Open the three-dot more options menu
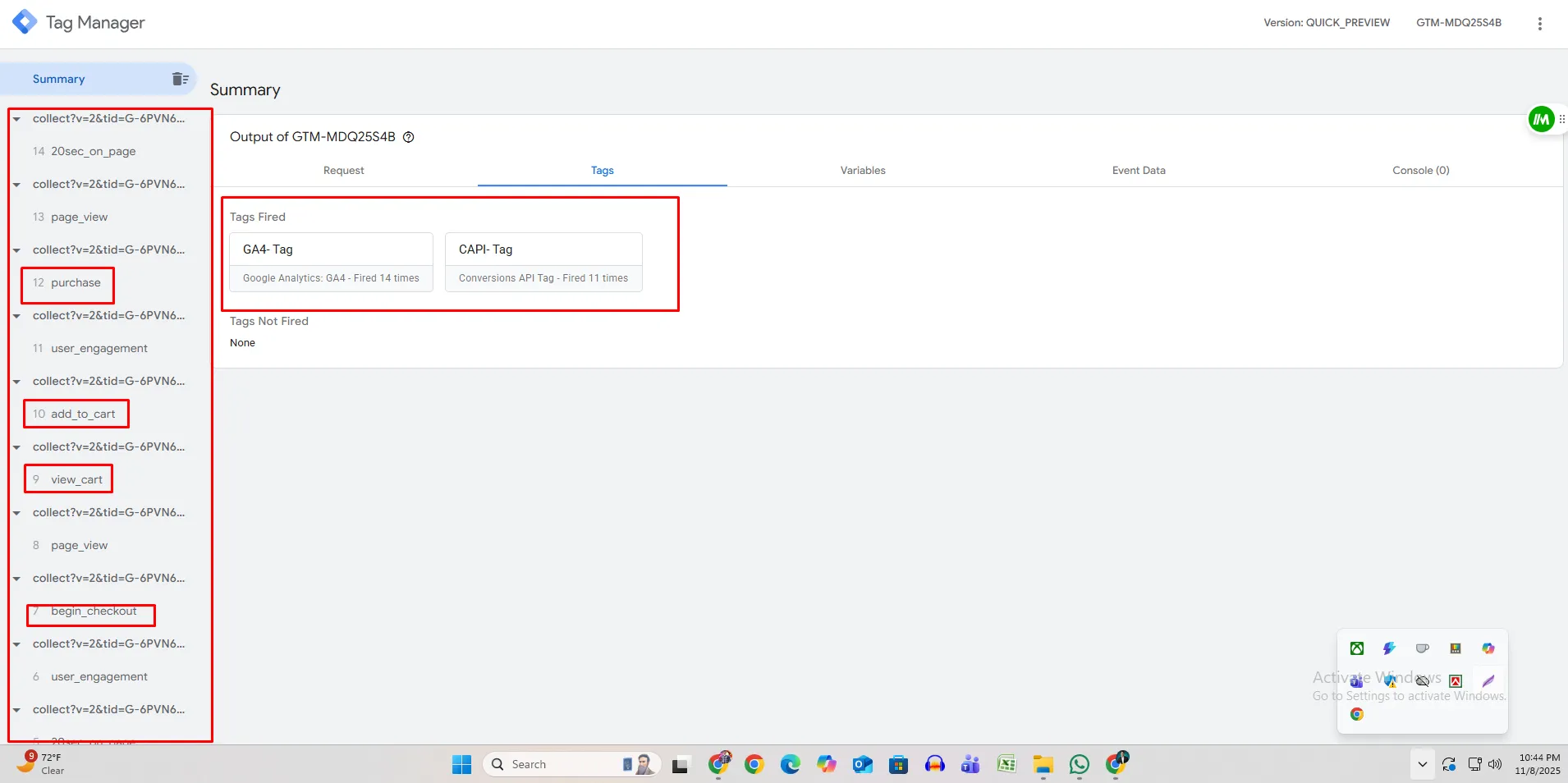1568x783 pixels. pyautogui.click(x=1539, y=24)
